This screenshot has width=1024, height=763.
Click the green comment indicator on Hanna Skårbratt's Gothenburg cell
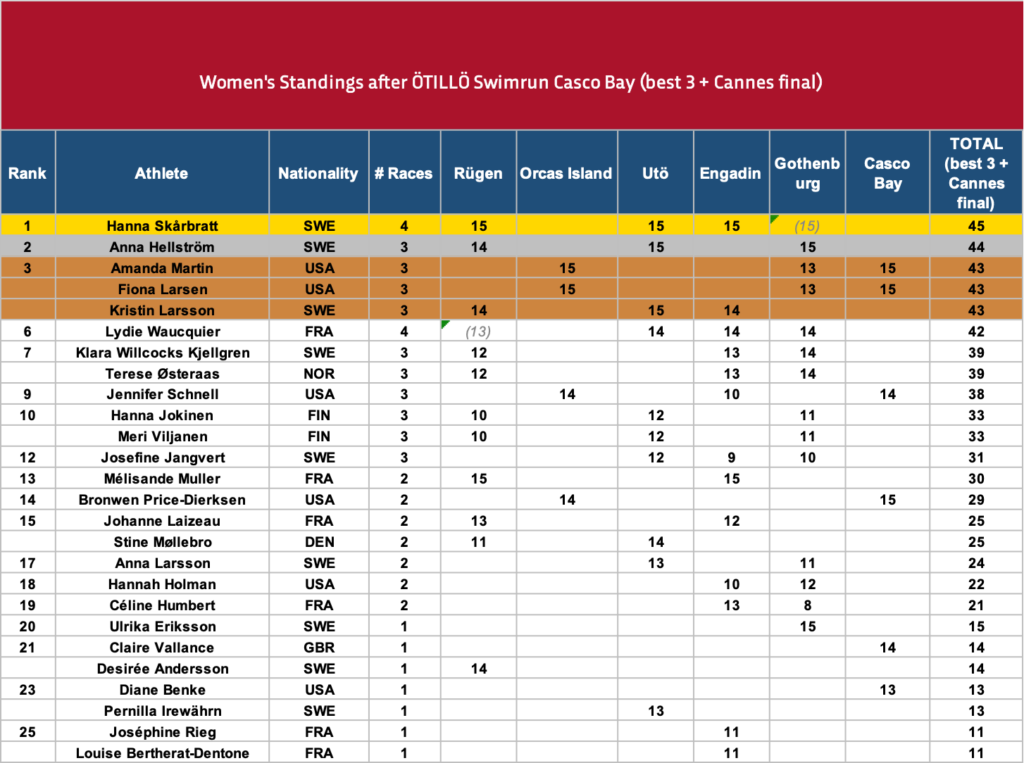click(x=774, y=218)
